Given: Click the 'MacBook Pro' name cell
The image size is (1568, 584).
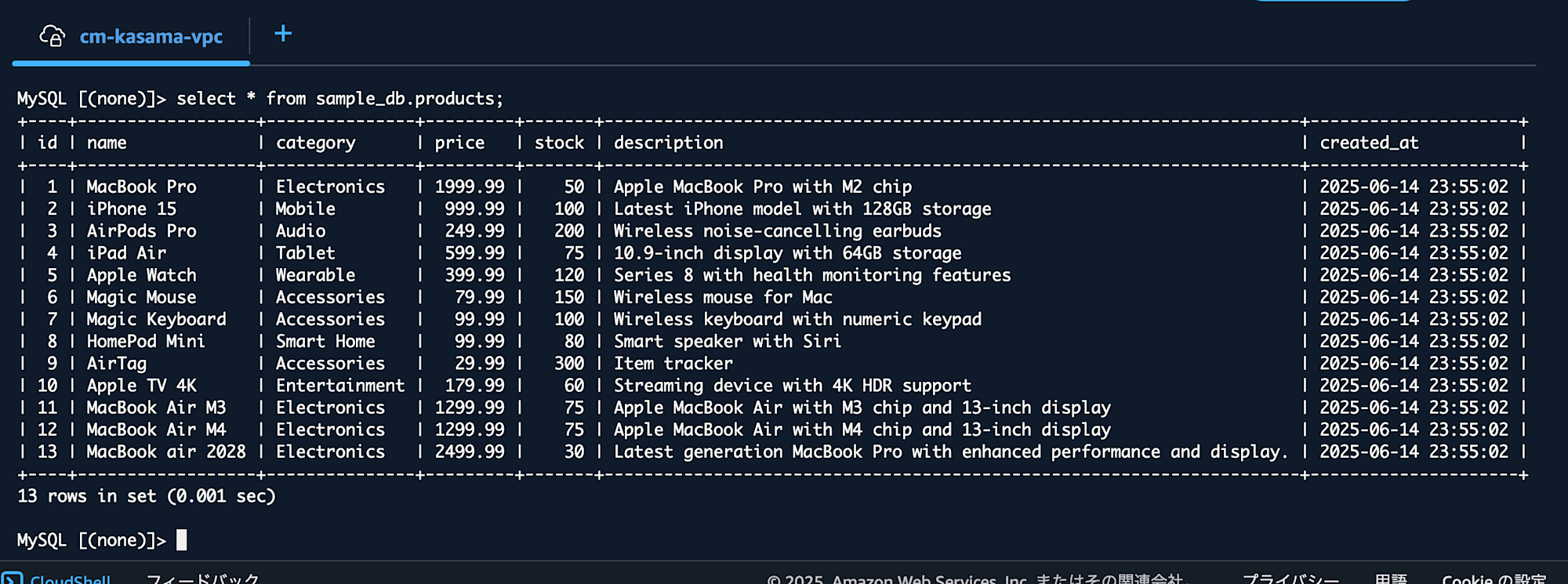Looking at the screenshot, I should [141, 187].
